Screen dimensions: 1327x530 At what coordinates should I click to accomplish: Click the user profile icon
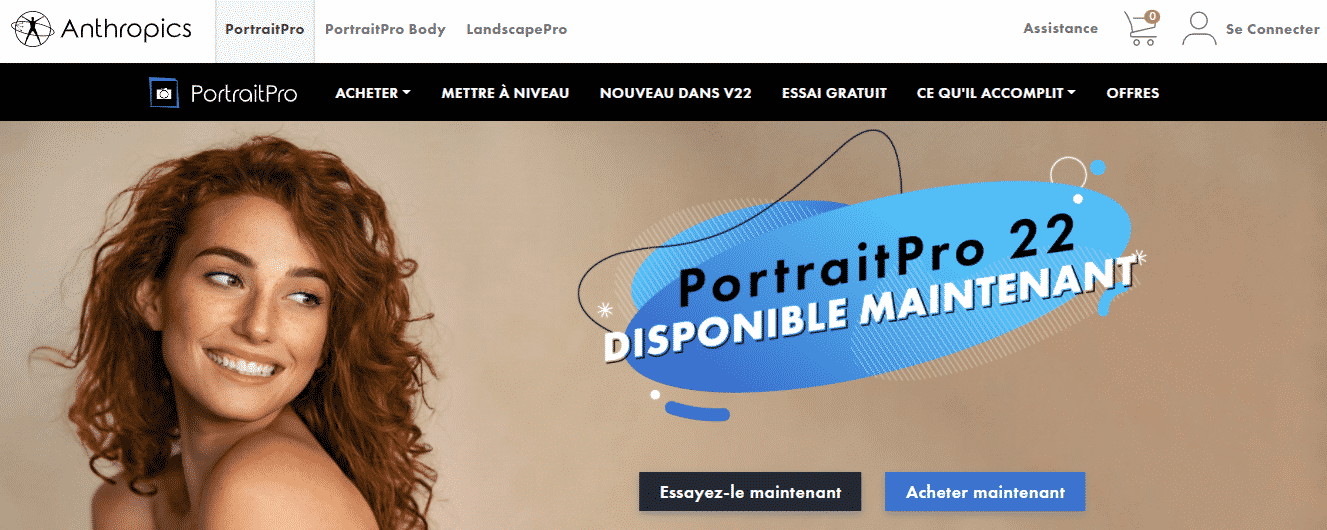(1199, 29)
